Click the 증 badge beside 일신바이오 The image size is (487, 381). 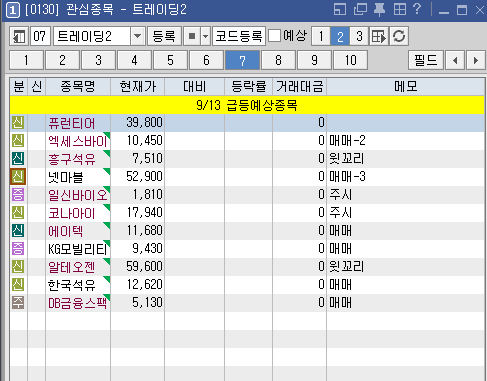pos(18,195)
